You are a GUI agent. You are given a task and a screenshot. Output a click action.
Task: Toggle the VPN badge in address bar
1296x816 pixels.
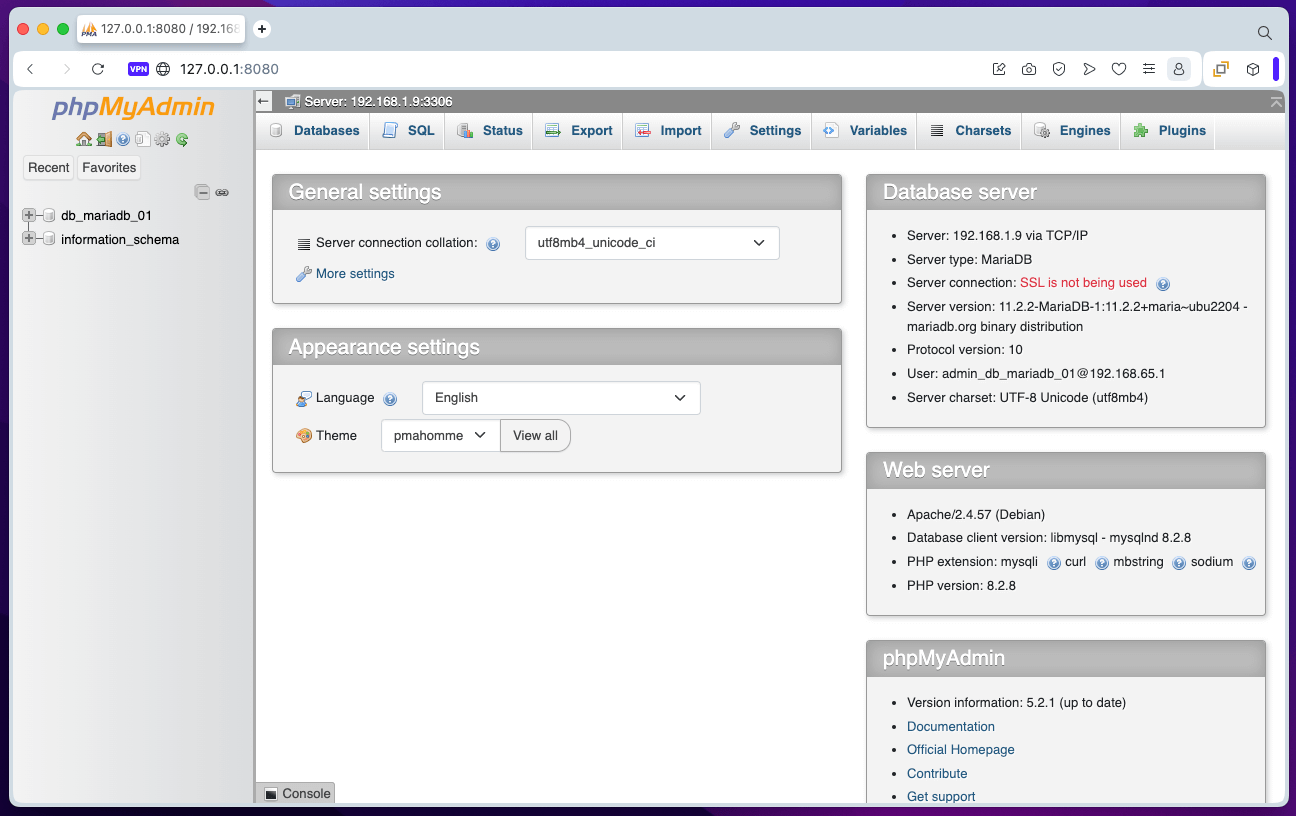138,69
